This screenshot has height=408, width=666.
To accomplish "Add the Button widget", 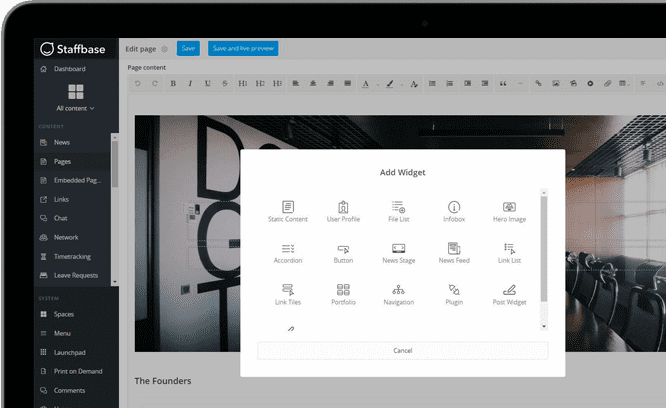I will [343, 253].
